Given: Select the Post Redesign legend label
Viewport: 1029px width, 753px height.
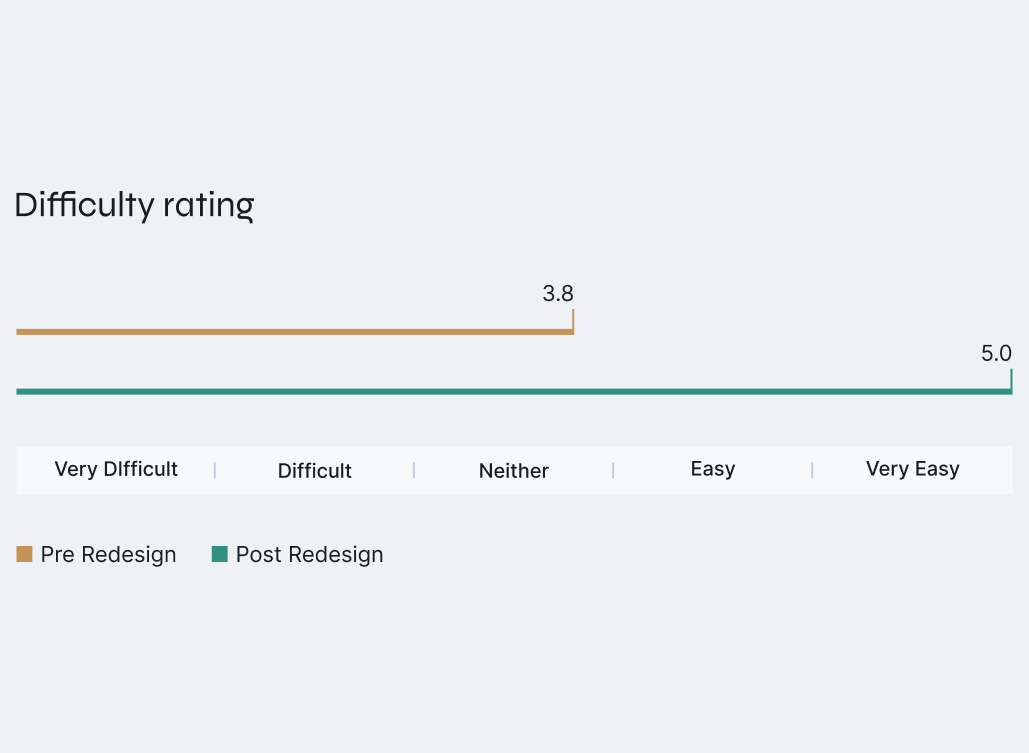Looking at the screenshot, I should [309, 555].
